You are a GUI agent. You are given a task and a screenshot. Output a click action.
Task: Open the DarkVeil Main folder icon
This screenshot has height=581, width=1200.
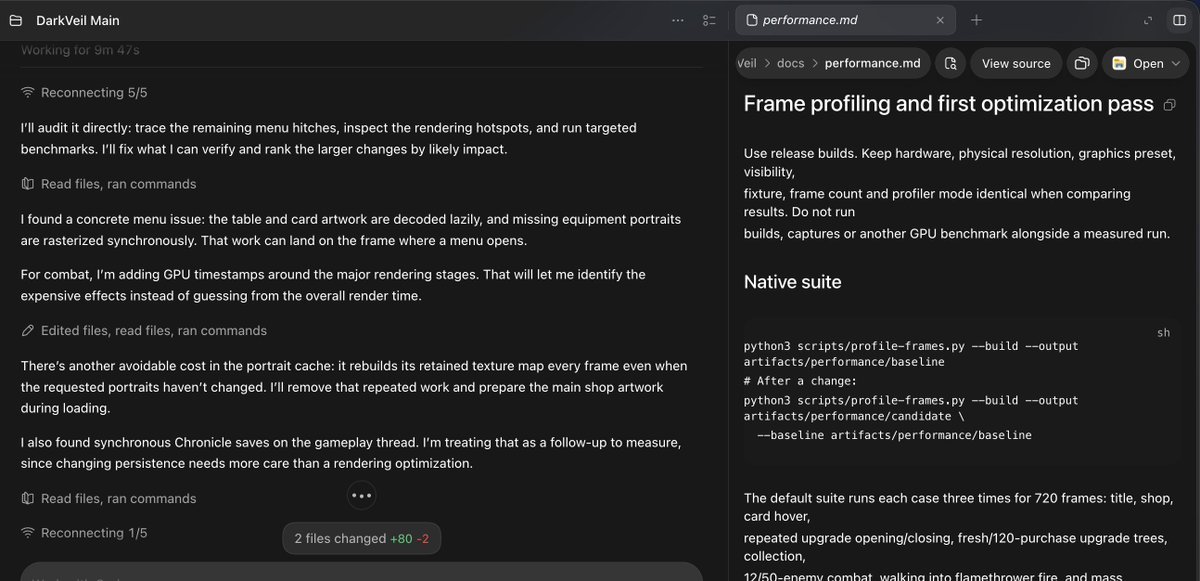[15, 20]
